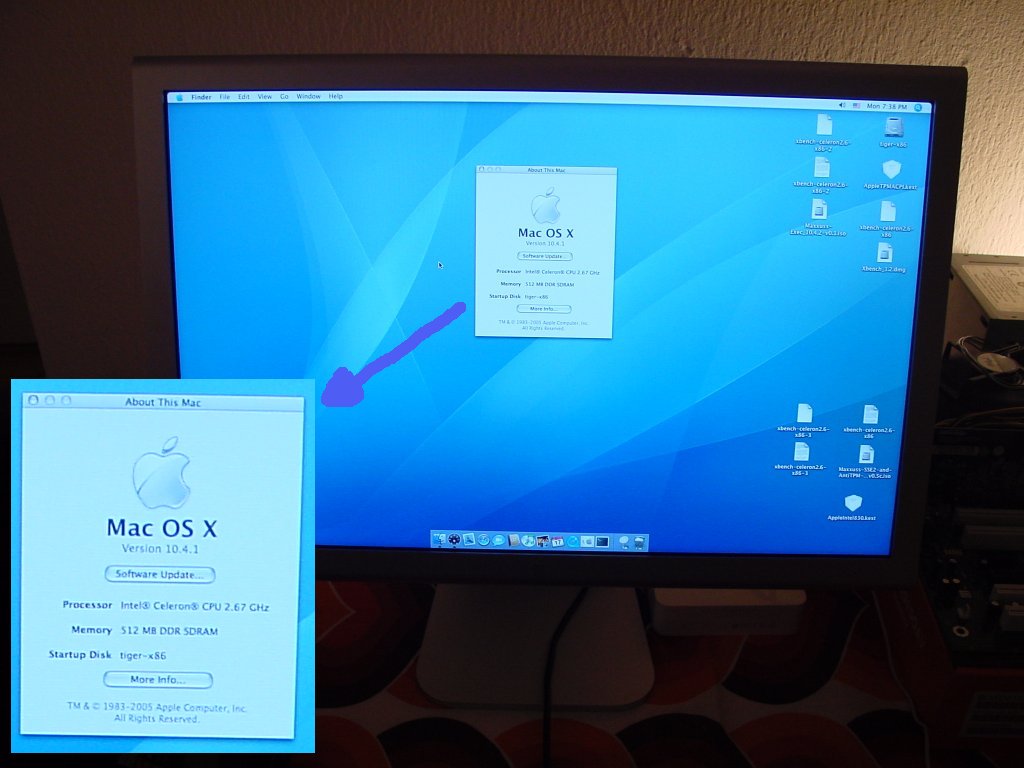Viewport: 1024px width, 768px height.
Task: Click the menu bar clock showing Mon 7:38 PM
Action: point(886,106)
